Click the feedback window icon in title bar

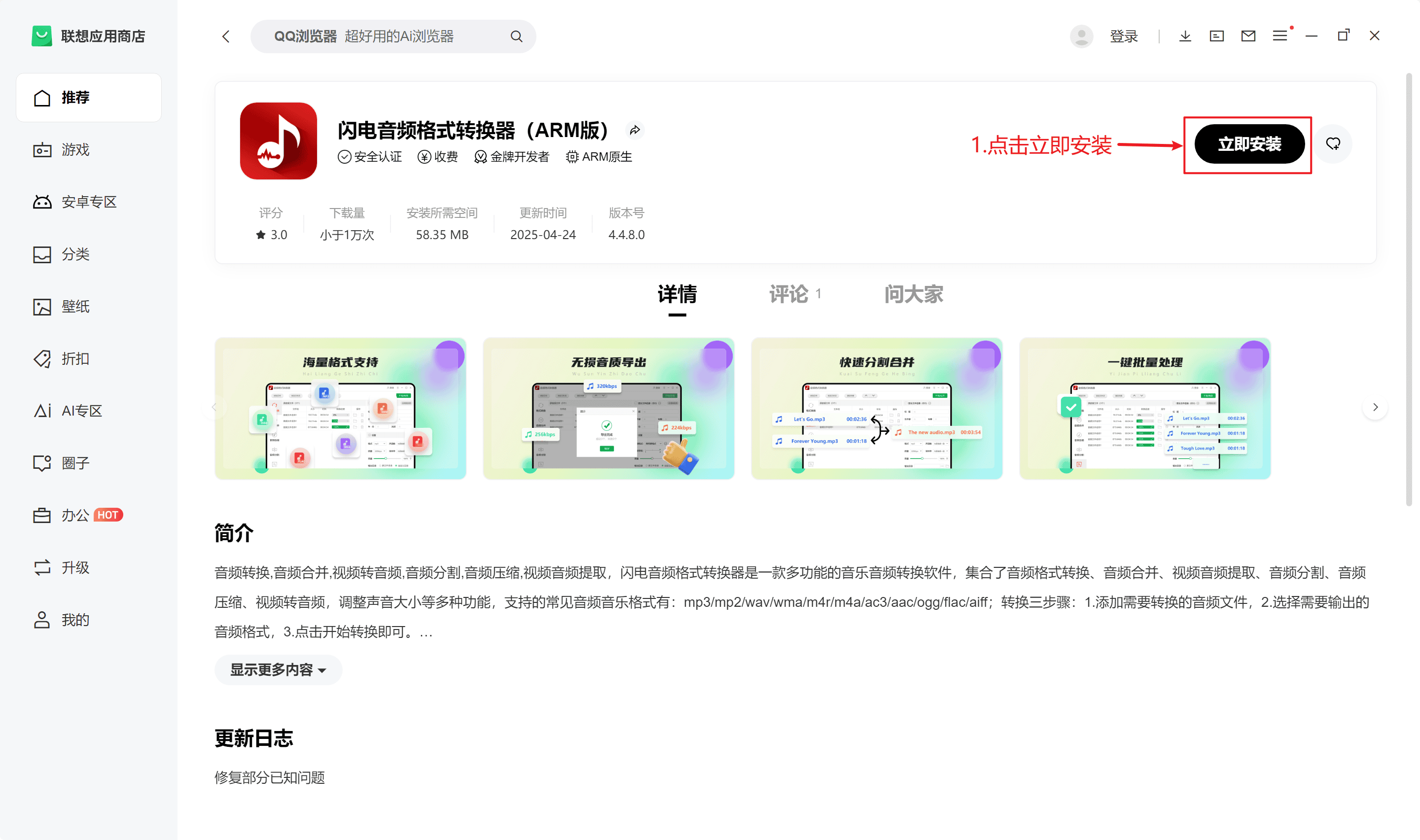click(x=1217, y=36)
